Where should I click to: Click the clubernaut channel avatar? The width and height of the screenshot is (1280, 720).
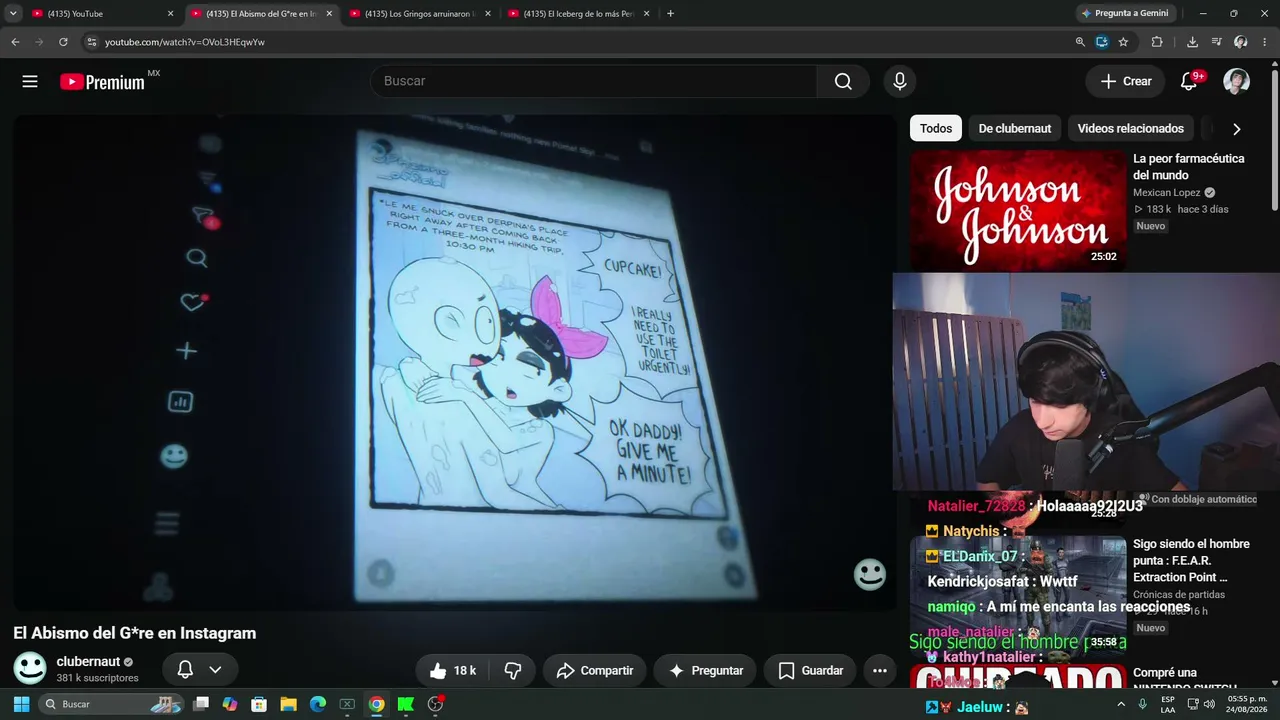click(x=30, y=669)
